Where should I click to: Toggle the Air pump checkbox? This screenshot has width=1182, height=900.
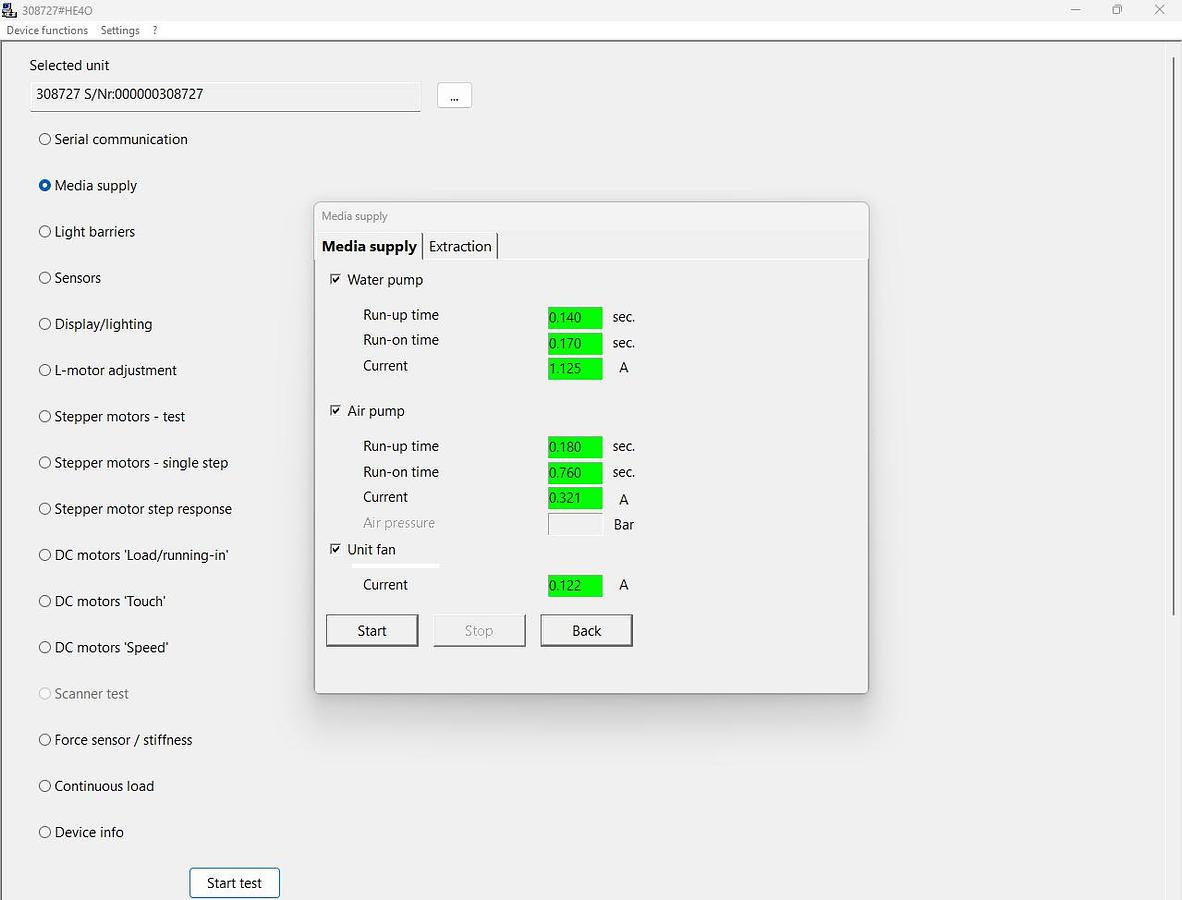(x=336, y=411)
